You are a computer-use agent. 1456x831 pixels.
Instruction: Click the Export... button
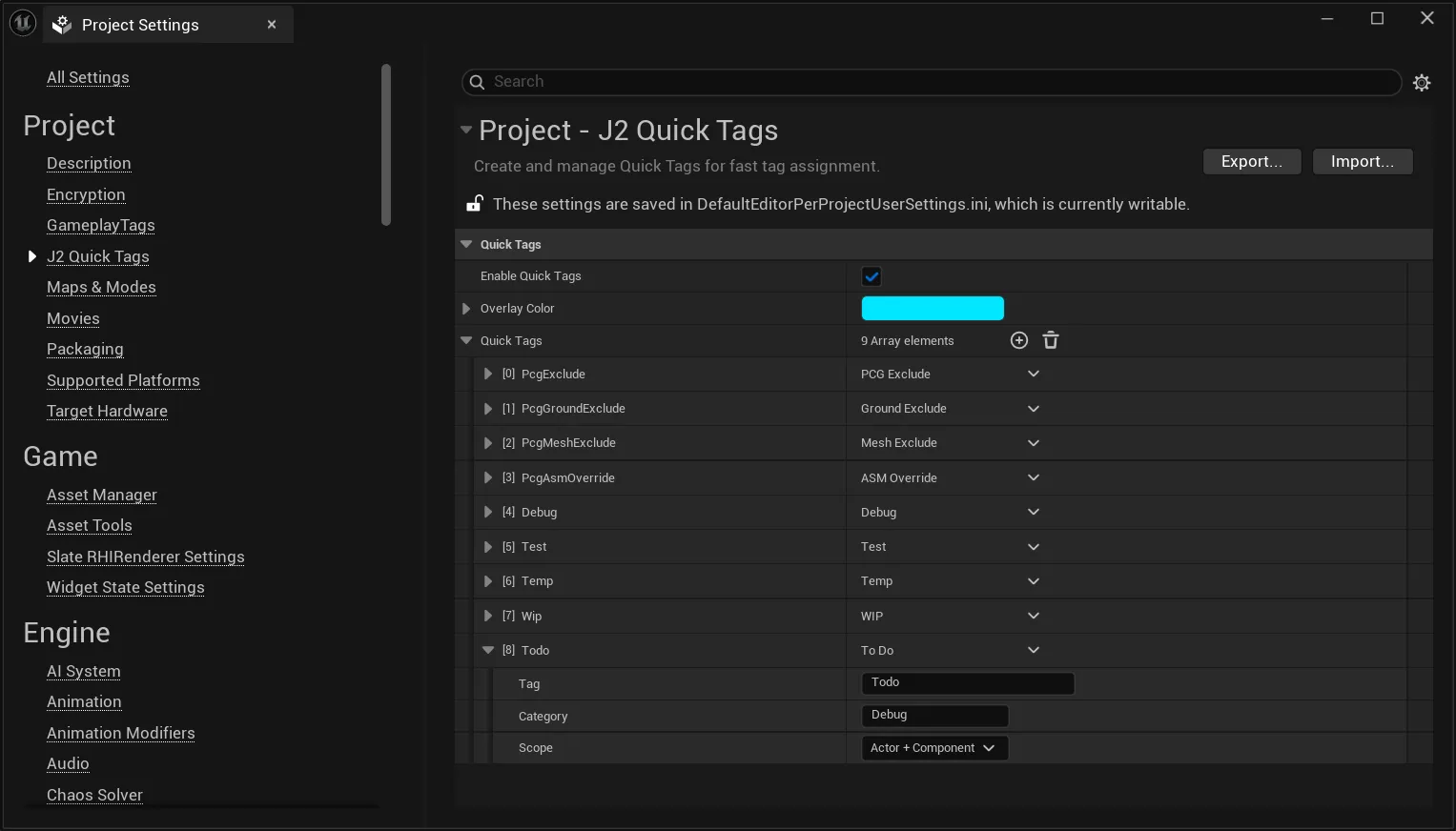(1252, 161)
